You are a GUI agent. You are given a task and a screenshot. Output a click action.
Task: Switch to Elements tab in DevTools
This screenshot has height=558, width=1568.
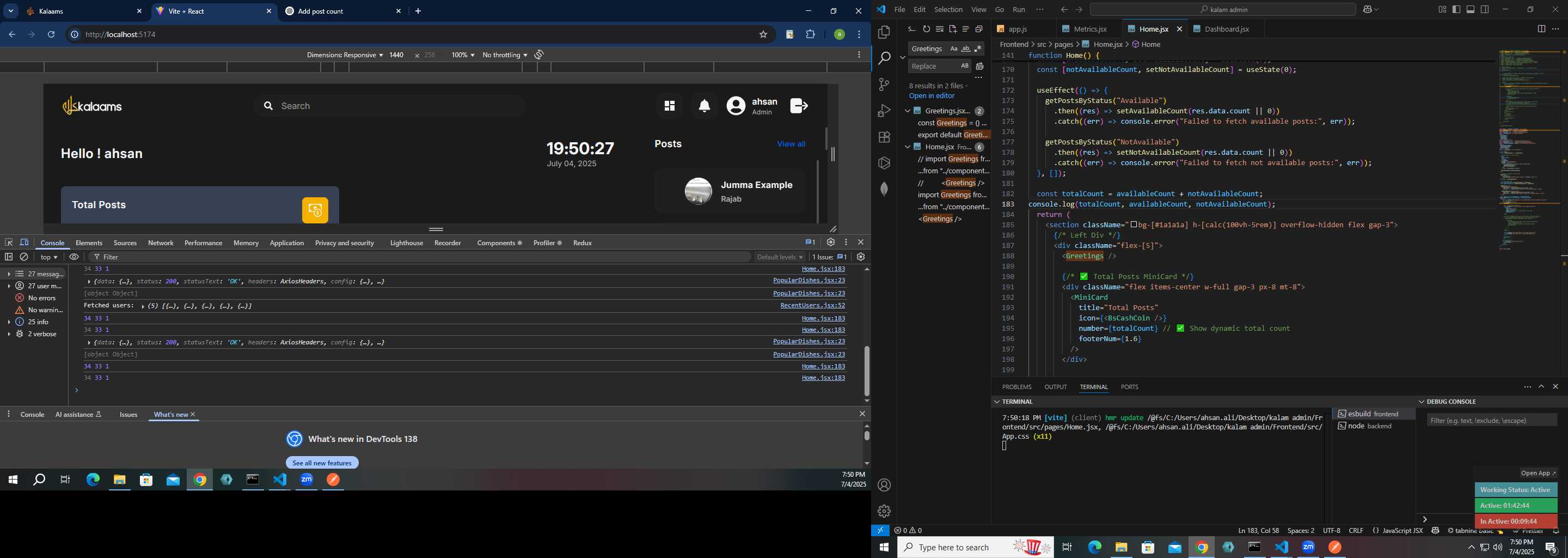[x=89, y=243]
